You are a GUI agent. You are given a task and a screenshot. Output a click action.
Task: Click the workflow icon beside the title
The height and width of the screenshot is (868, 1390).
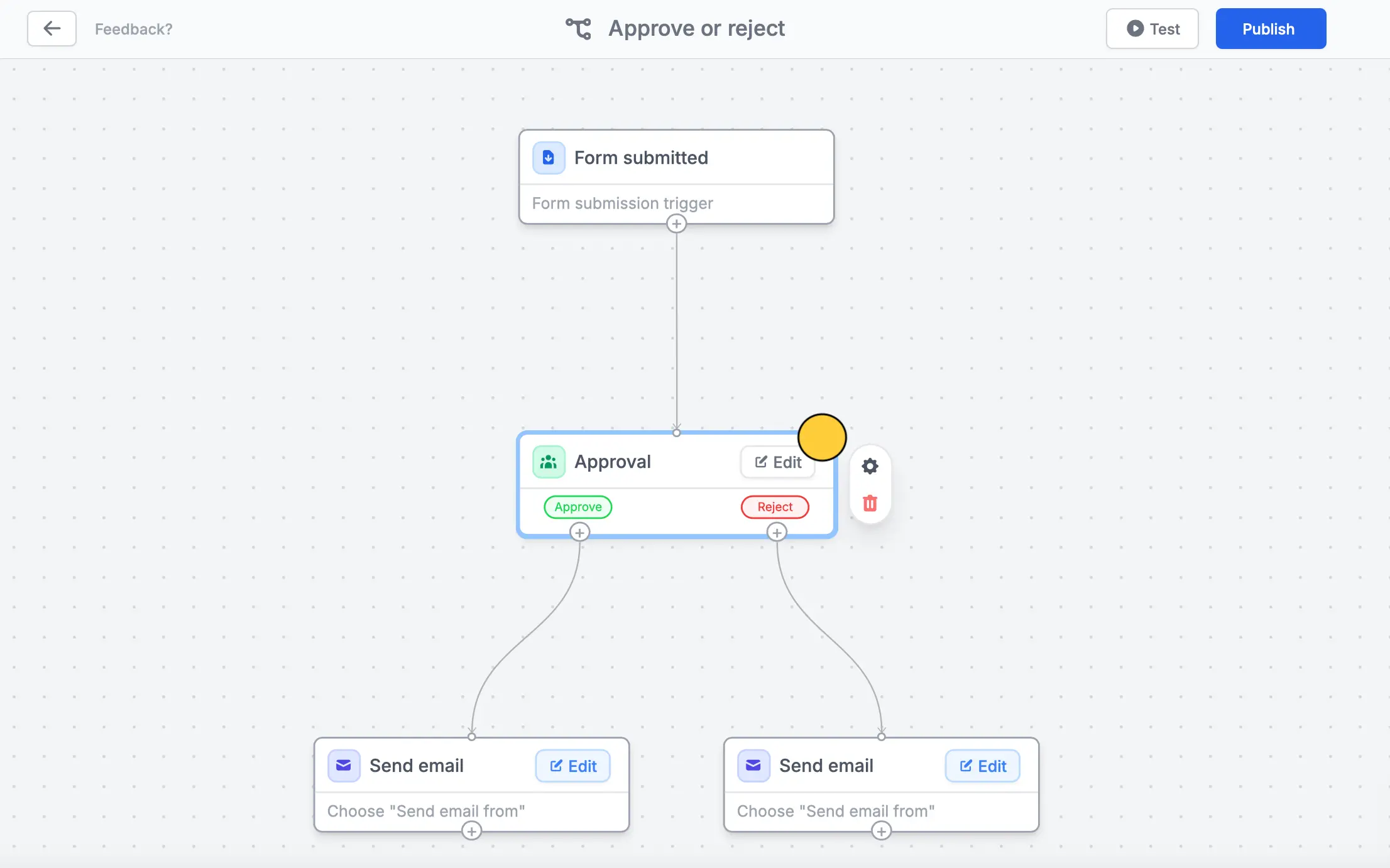[x=578, y=28]
